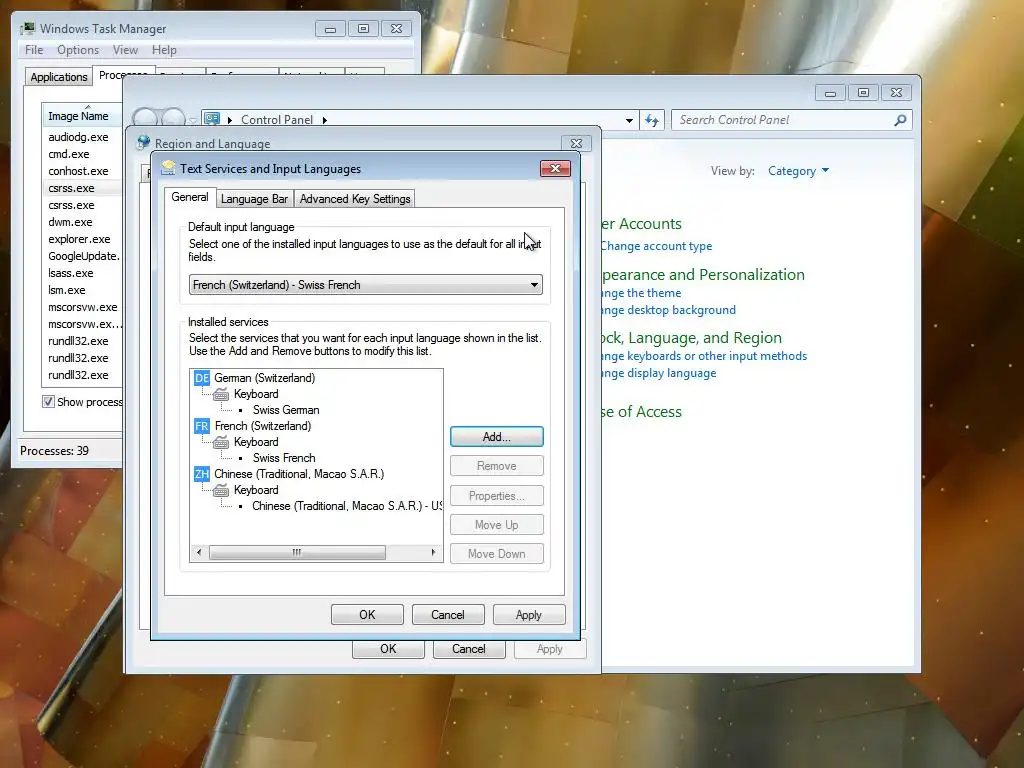
Task: Click the keyboard icon under French (Switzerland)
Action: coord(221,442)
